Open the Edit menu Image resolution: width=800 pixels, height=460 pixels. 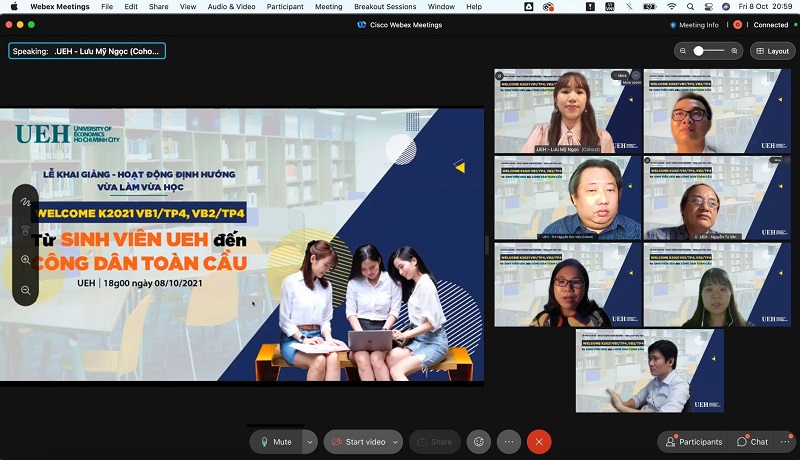pyautogui.click(x=131, y=7)
